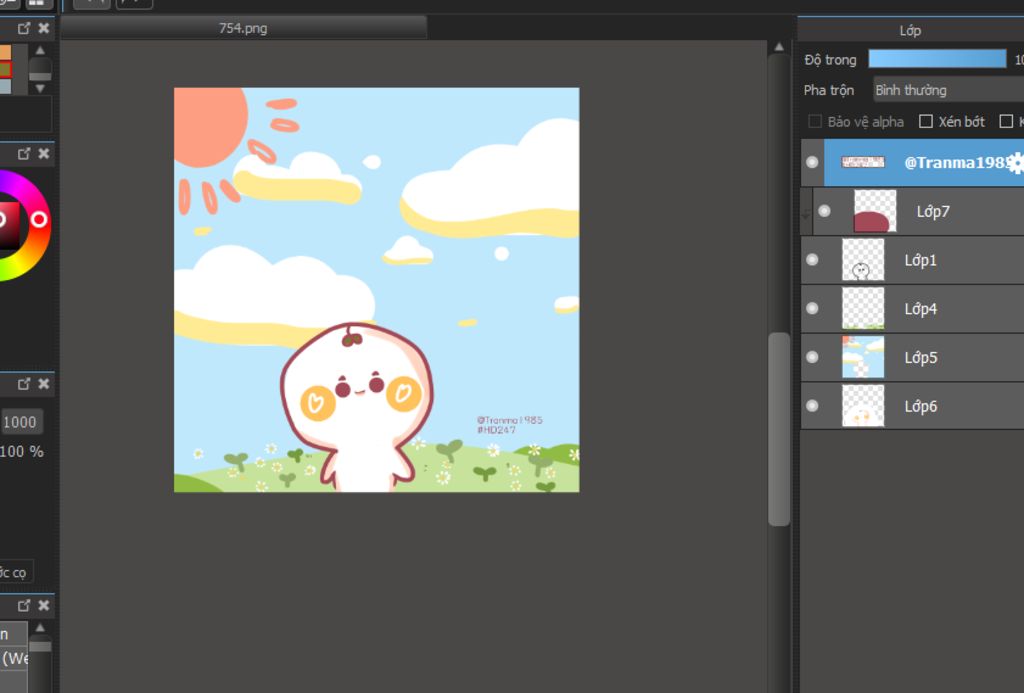The width and height of the screenshot is (1024, 693).
Task: Click the swatch palette scroll-down arrow
Action: point(40,88)
